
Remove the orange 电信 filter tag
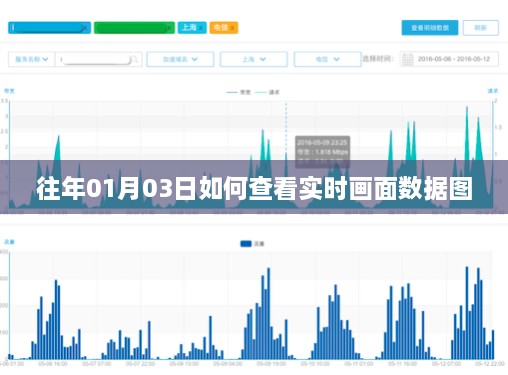pyautogui.click(x=233, y=28)
